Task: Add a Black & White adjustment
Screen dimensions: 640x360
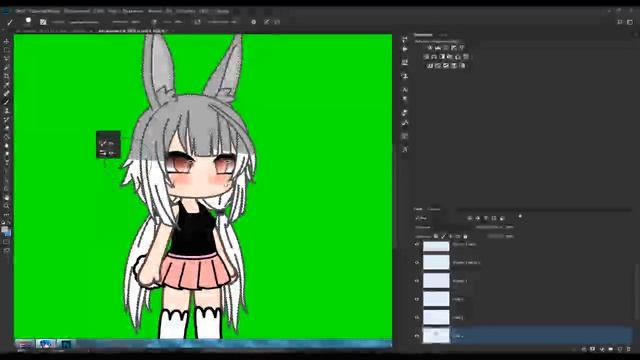Action: pyautogui.click(x=442, y=57)
